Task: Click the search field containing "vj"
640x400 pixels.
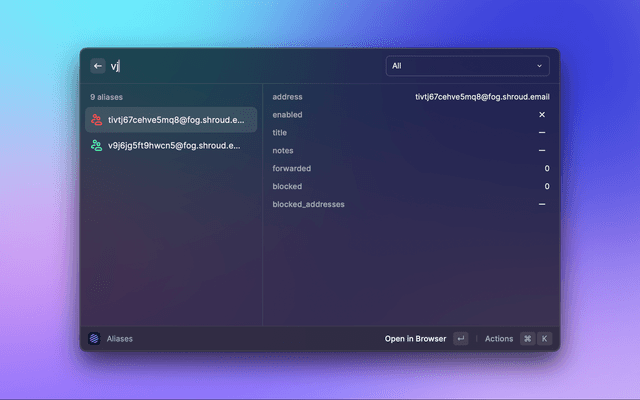Action: [x=240, y=66]
